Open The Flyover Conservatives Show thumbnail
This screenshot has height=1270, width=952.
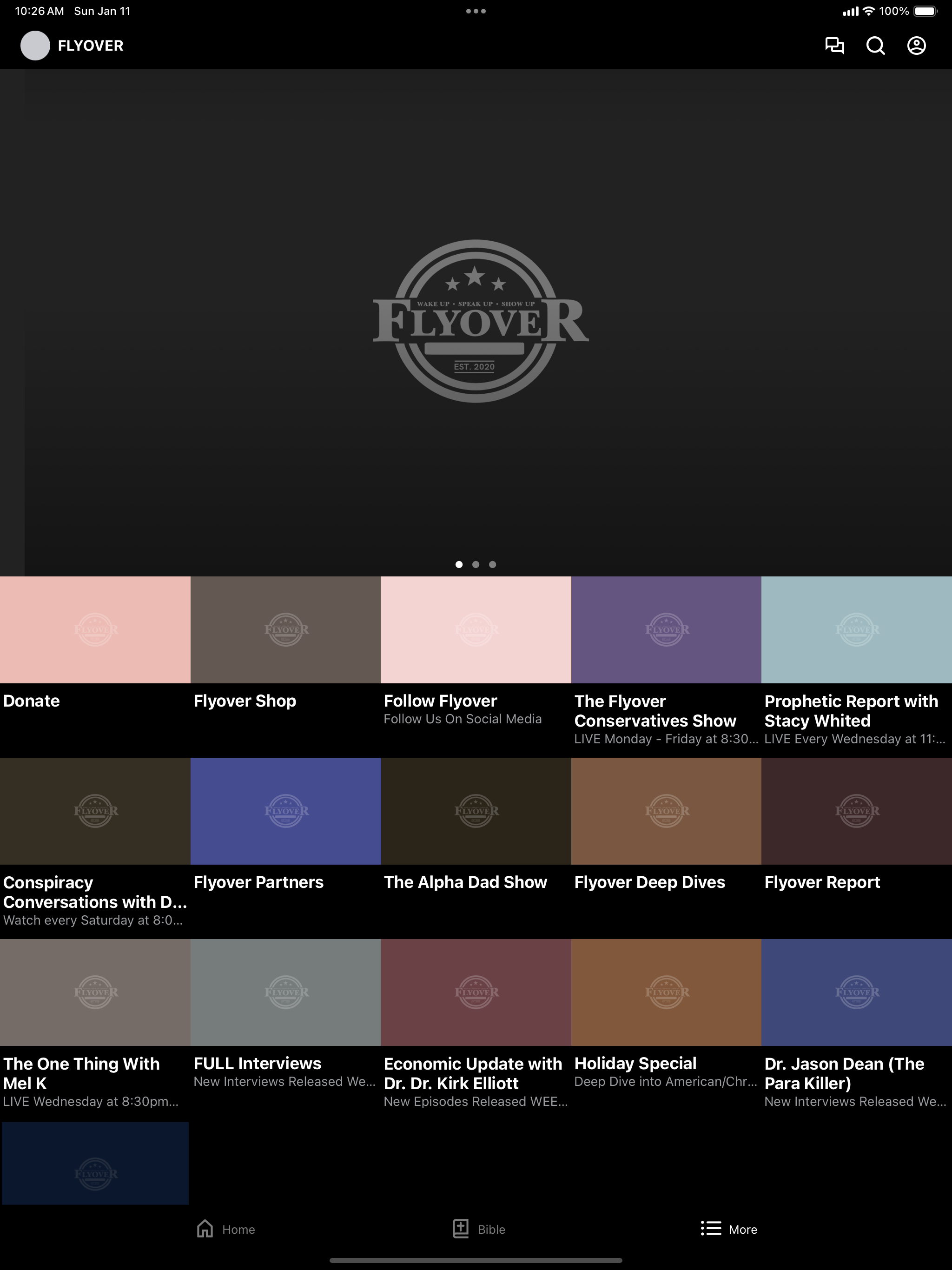click(x=666, y=630)
